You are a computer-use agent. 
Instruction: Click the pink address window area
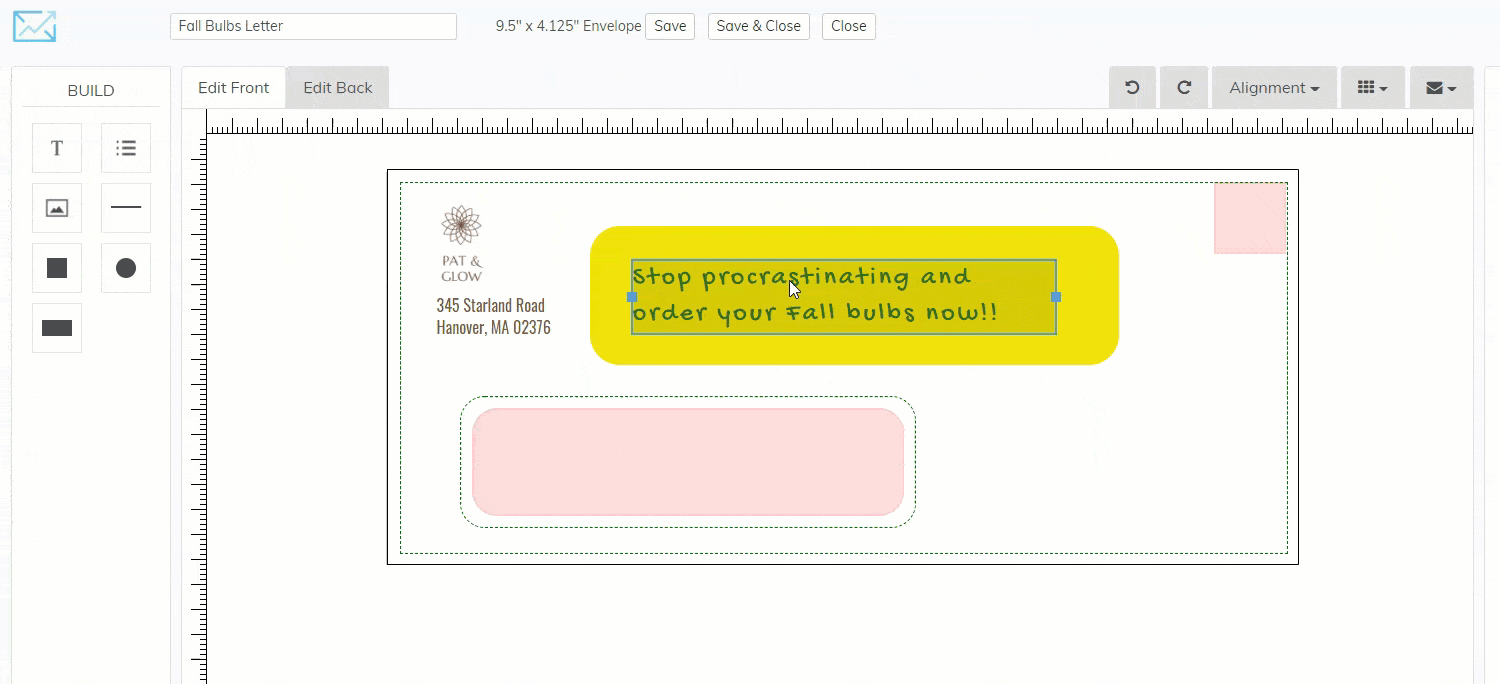point(688,462)
